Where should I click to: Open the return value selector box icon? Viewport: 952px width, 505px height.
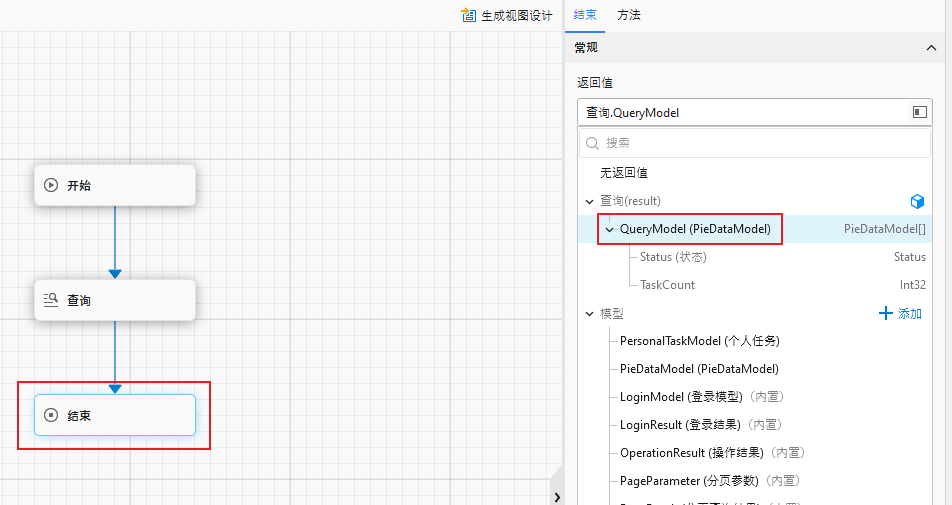click(x=919, y=113)
